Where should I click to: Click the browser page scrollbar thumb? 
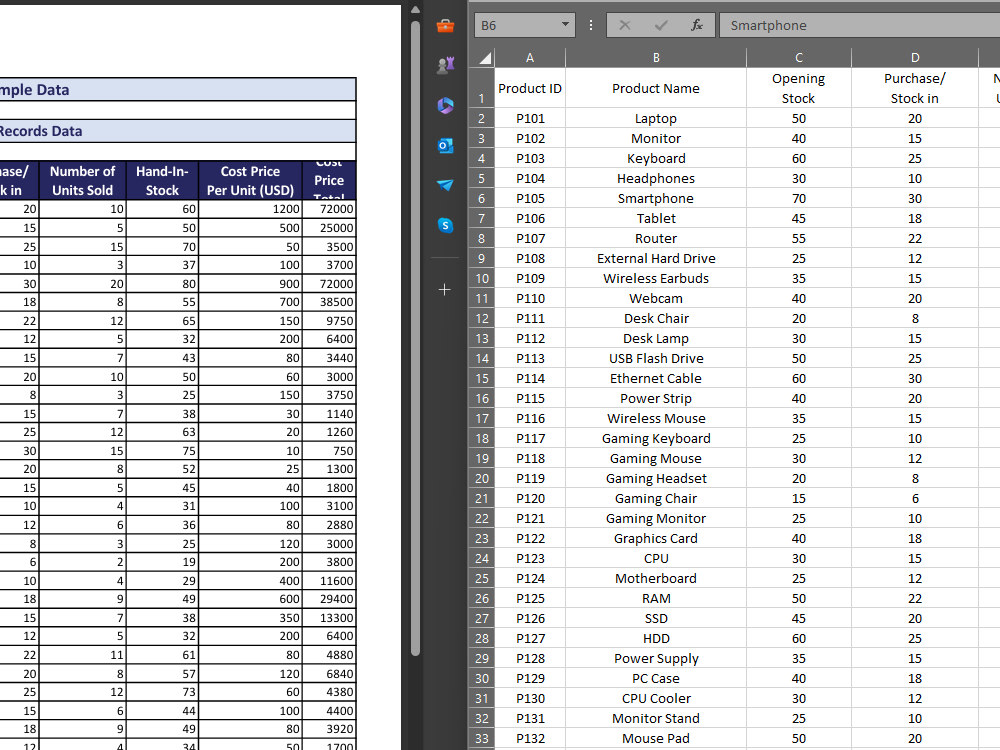pos(415,338)
